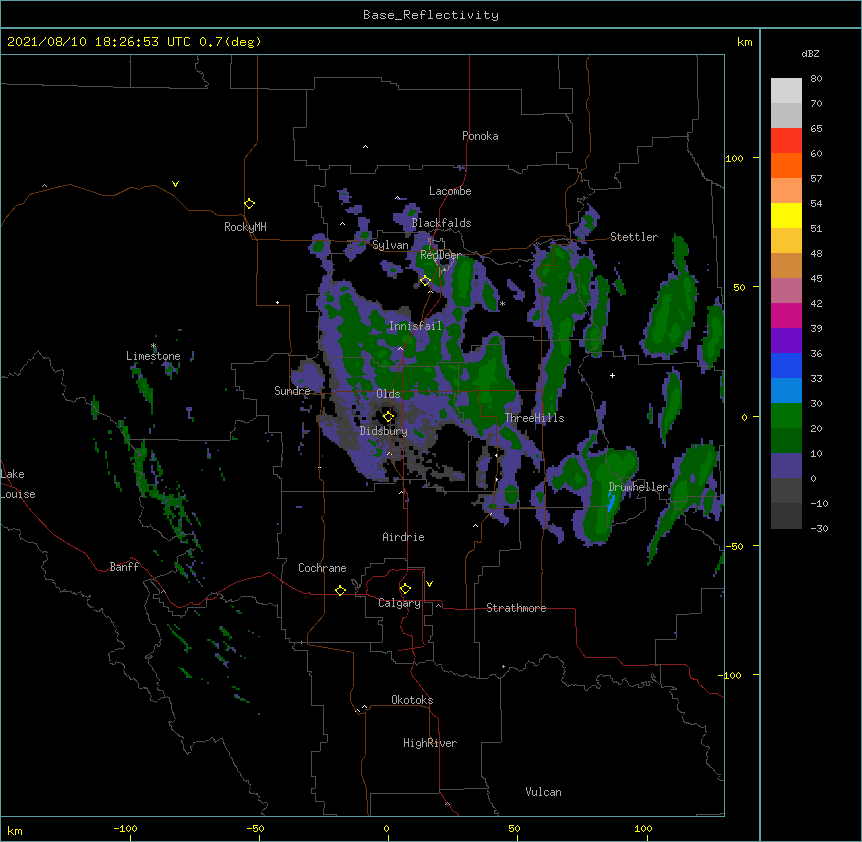The width and height of the screenshot is (862, 842).
Task: Click the Vulcan town label
Action: pos(543,792)
